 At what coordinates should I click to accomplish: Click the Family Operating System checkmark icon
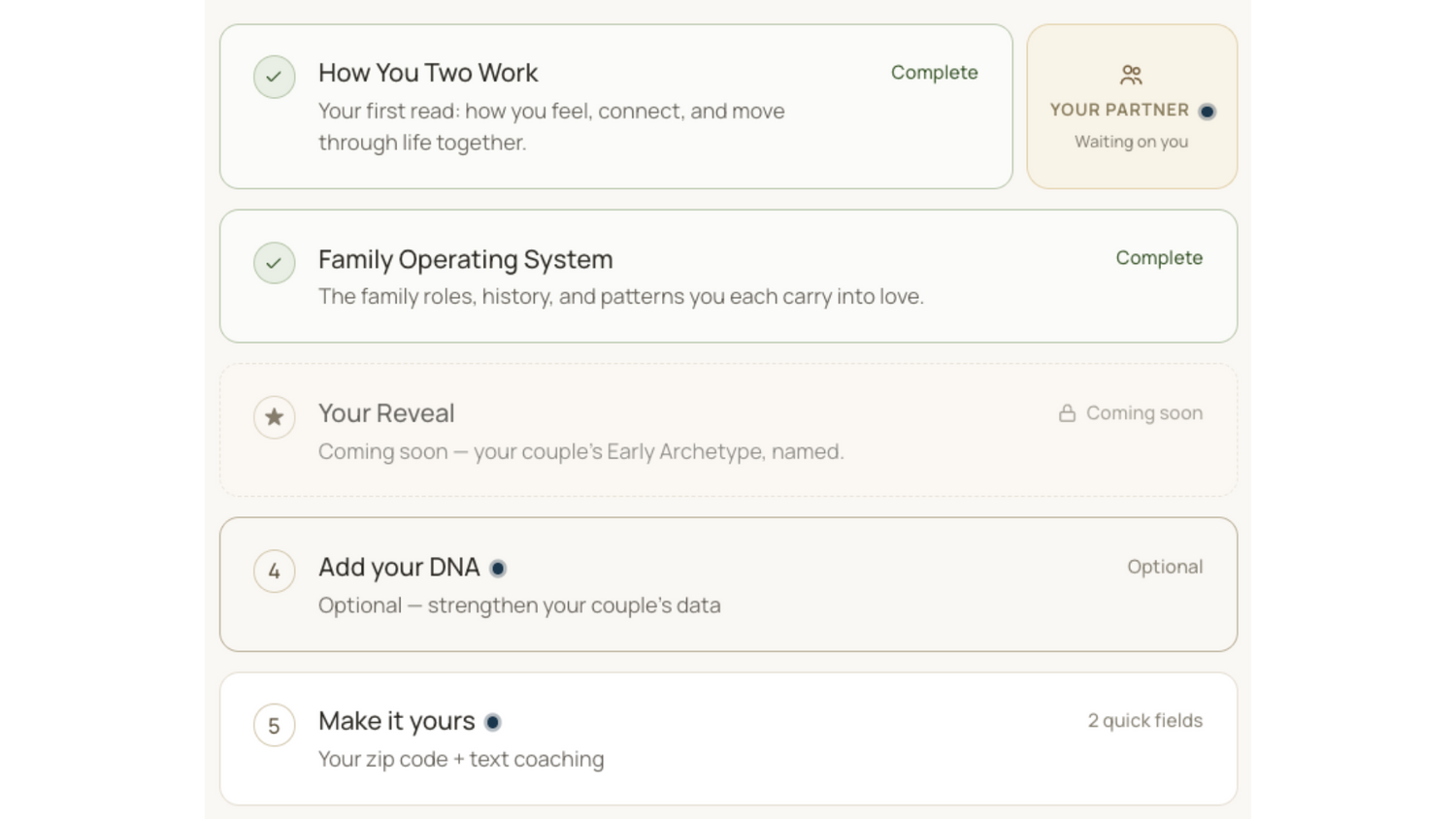(275, 263)
